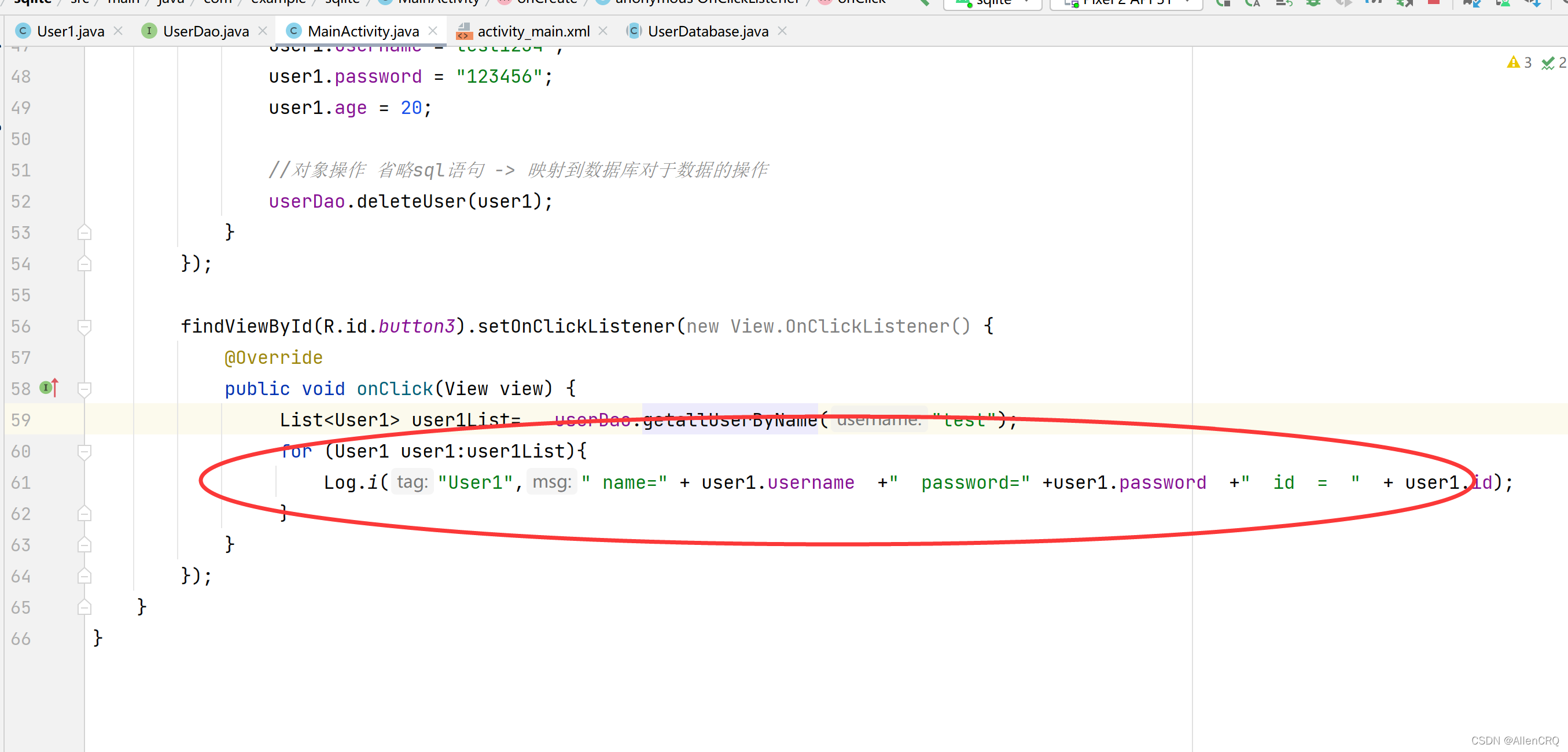Collapse the fold marker at line 62
Screen dimensions: 1568x752
[x=84, y=514]
